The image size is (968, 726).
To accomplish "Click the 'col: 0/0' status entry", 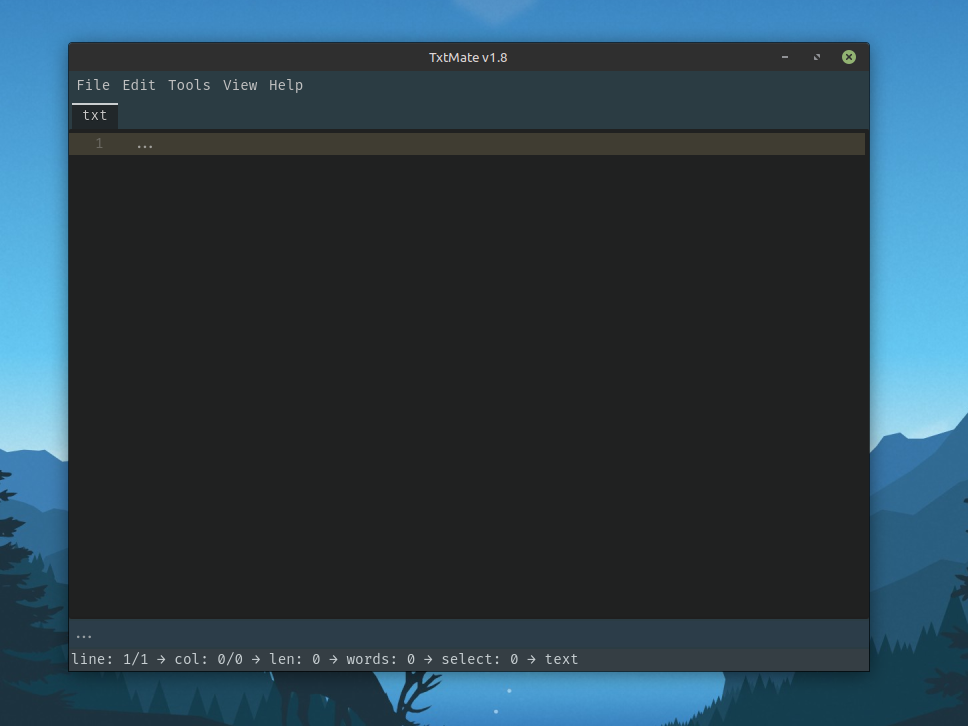I will [208, 659].
